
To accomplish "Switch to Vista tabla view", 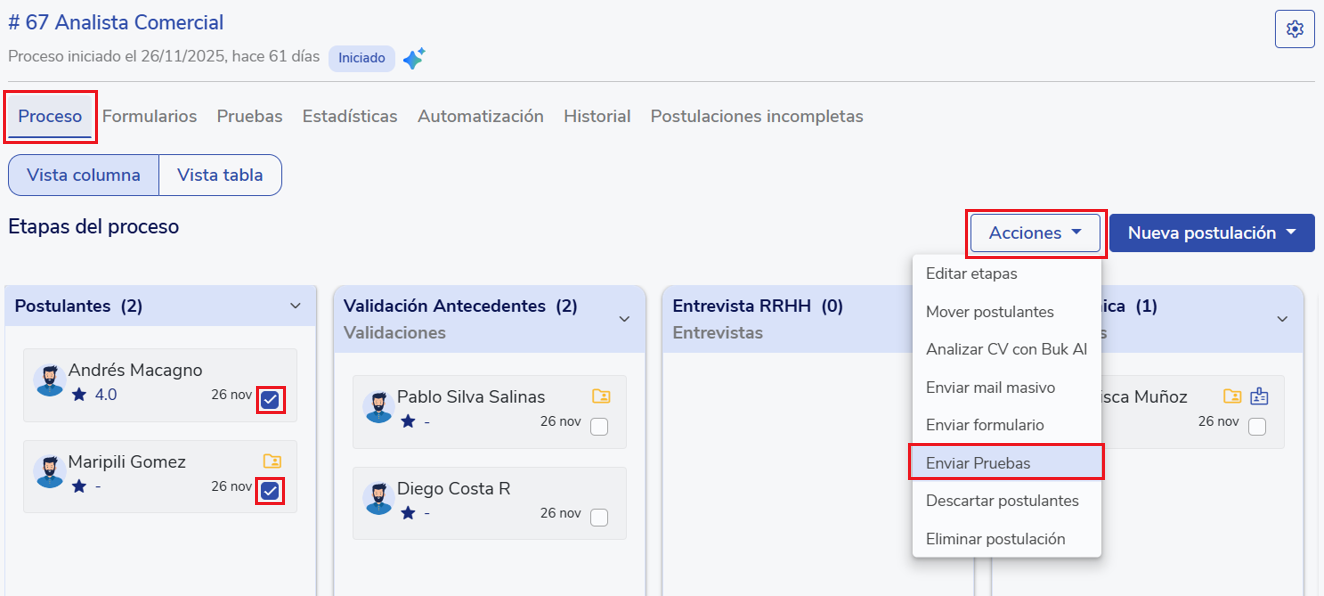I will pyautogui.click(x=220, y=175).
